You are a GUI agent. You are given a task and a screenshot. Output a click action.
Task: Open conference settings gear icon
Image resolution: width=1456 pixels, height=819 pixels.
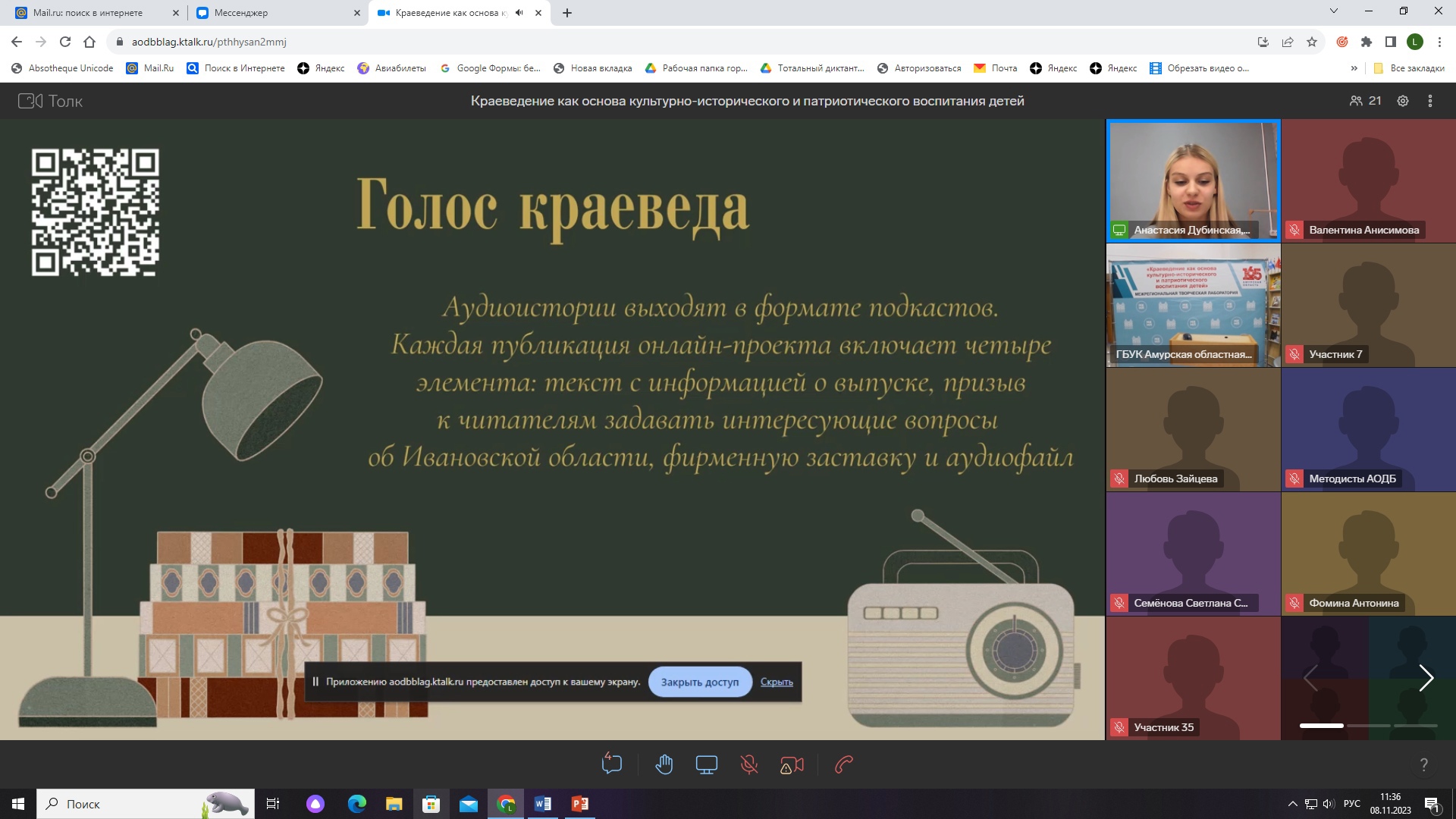pyautogui.click(x=1403, y=101)
